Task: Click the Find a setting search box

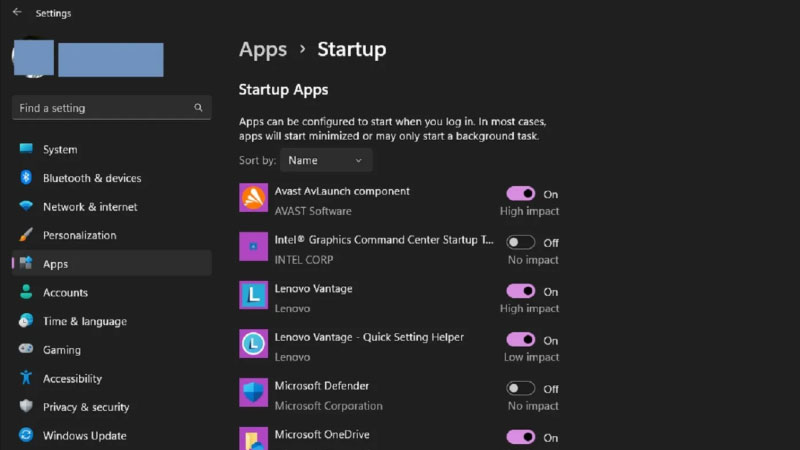Action: click(x=112, y=108)
